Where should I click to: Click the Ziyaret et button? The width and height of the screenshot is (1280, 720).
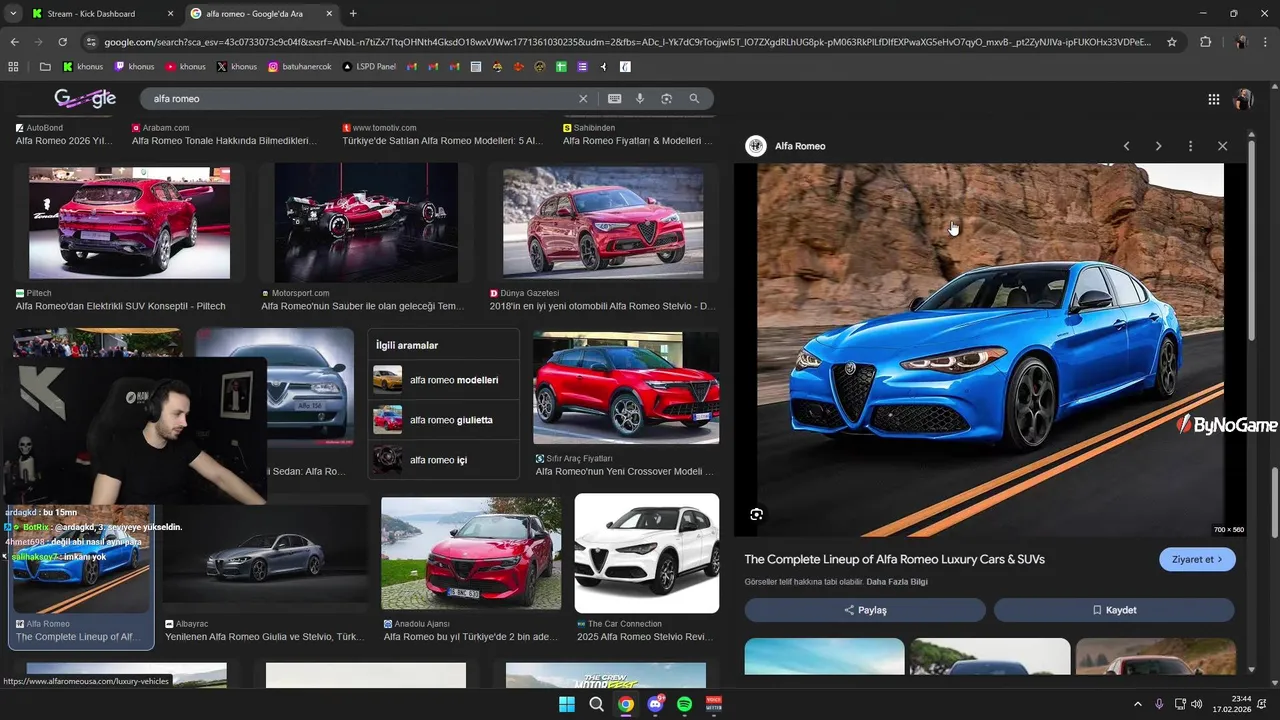pyautogui.click(x=1197, y=559)
